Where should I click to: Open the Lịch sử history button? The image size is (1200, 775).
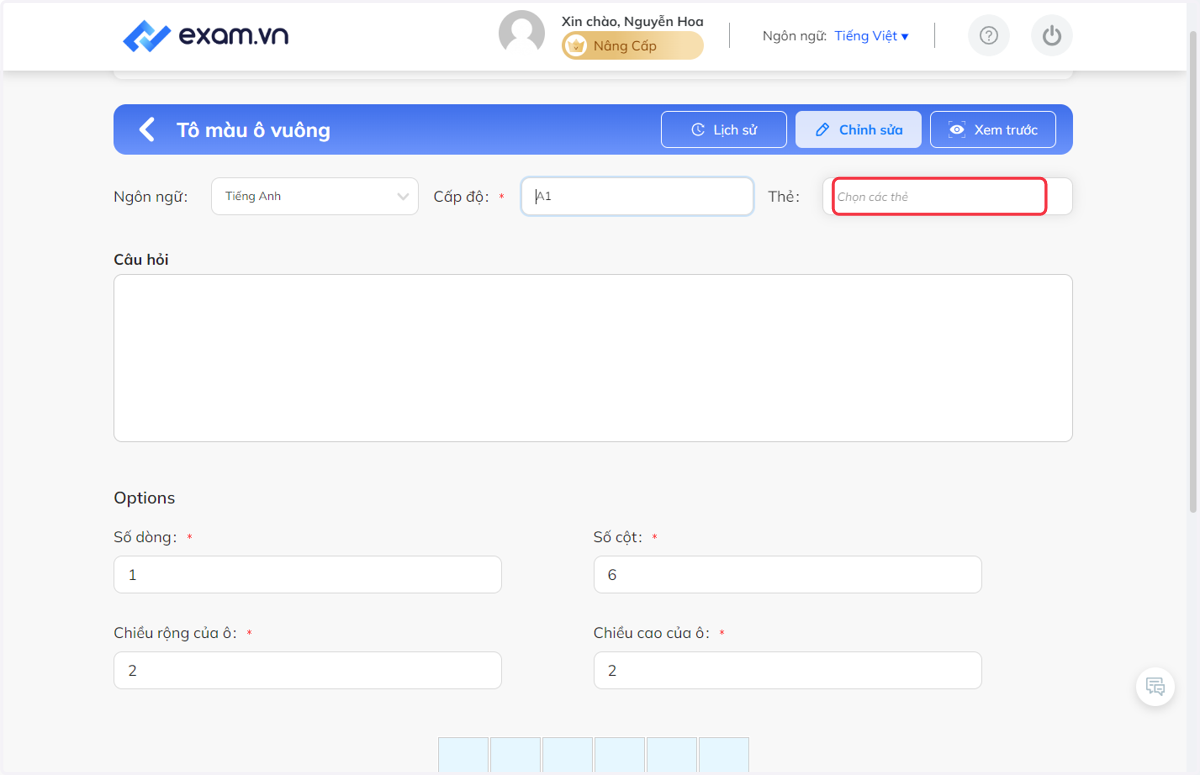coord(724,130)
